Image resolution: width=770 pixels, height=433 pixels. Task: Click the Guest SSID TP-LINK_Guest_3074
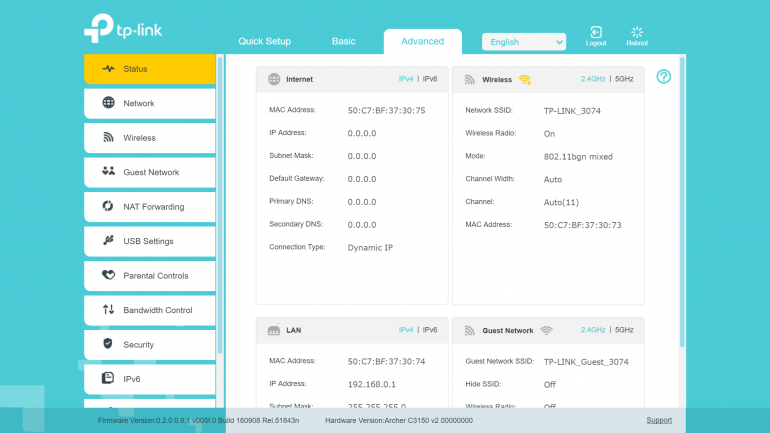(586, 362)
